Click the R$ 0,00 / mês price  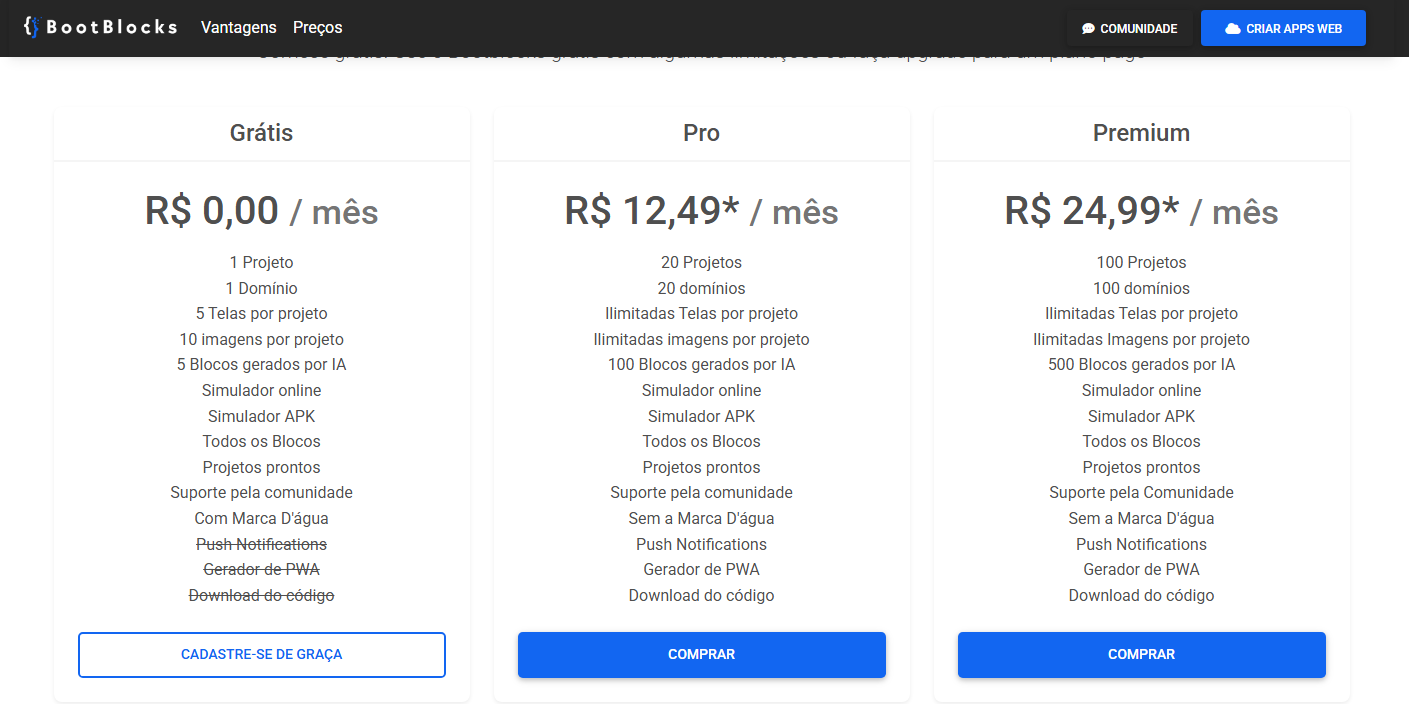pos(261,212)
